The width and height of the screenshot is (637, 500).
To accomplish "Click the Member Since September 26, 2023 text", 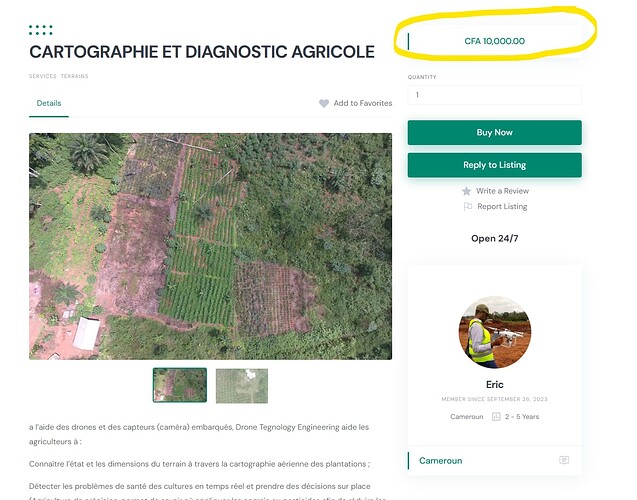I will pos(494,399).
